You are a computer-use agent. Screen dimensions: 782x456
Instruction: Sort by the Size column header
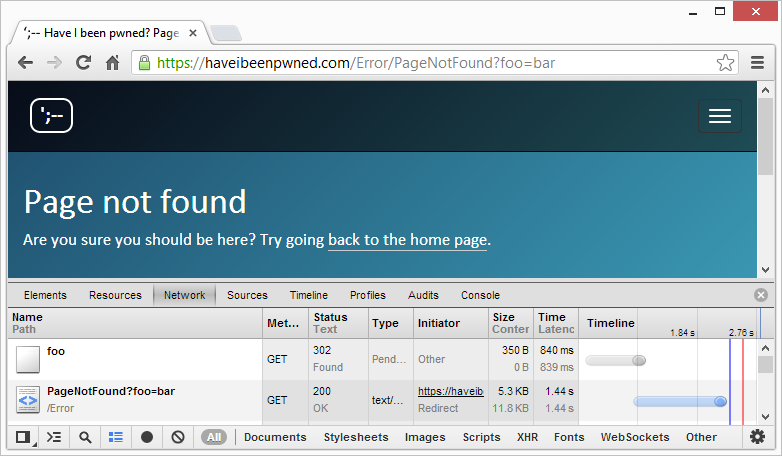click(x=511, y=323)
